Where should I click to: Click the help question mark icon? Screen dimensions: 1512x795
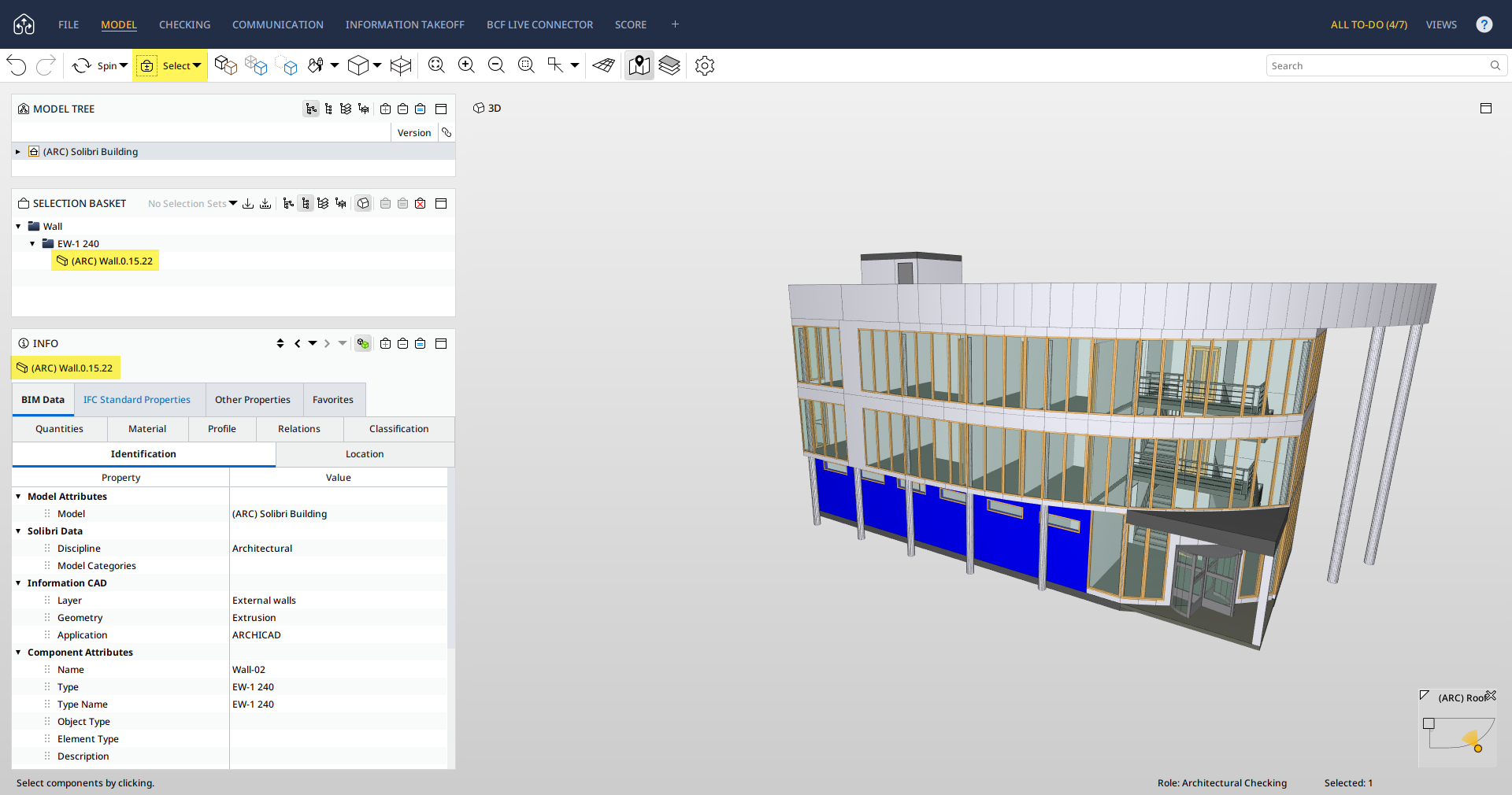pyautogui.click(x=1484, y=24)
